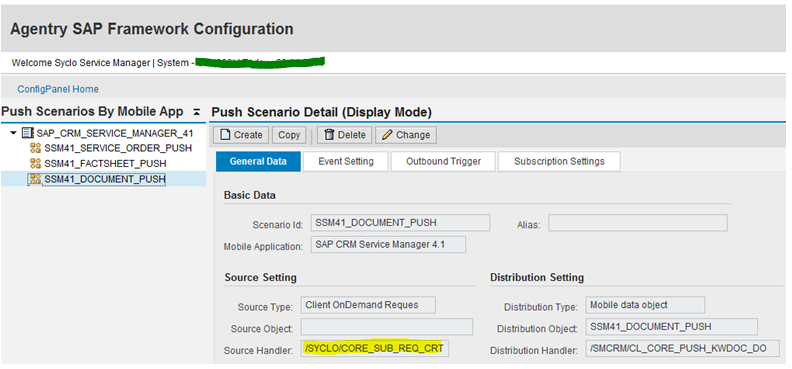Viewport: 792px width, 369px height.
Task: Click the Source Object field
Action: 387,327
